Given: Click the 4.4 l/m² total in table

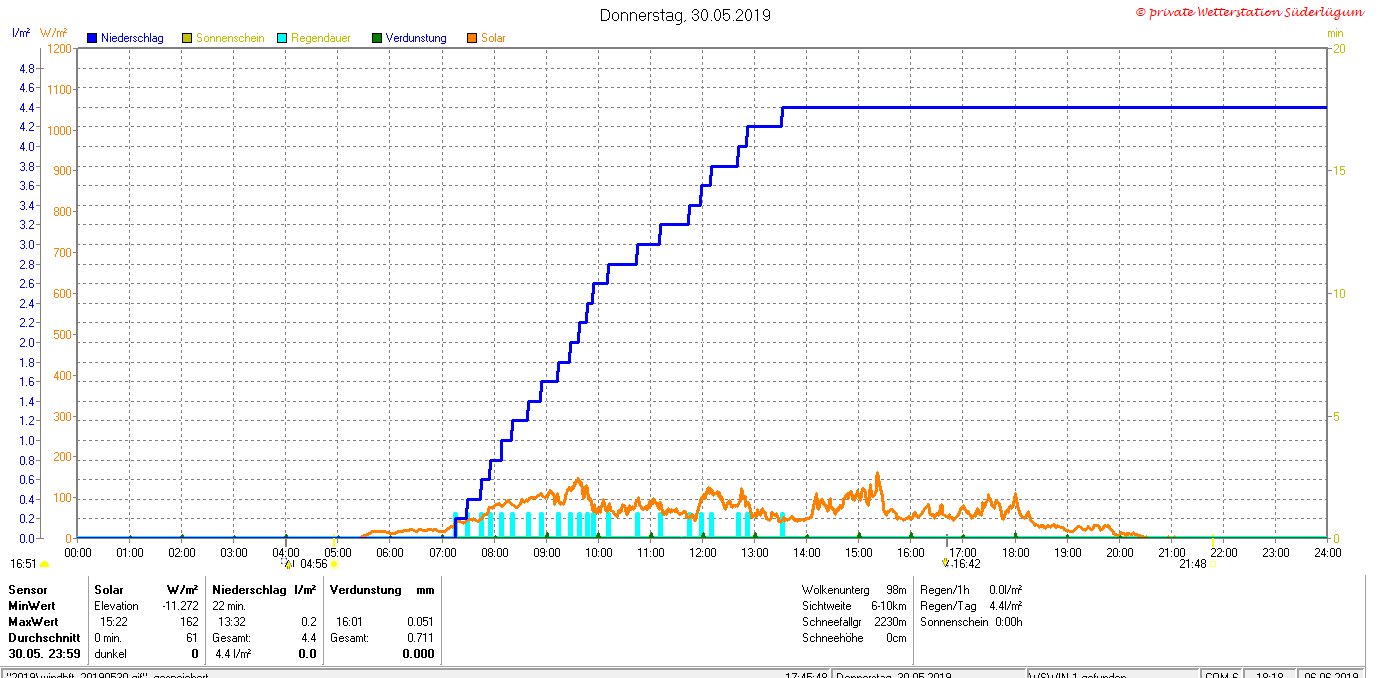Looking at the screenshot, I should pos(233,654).
